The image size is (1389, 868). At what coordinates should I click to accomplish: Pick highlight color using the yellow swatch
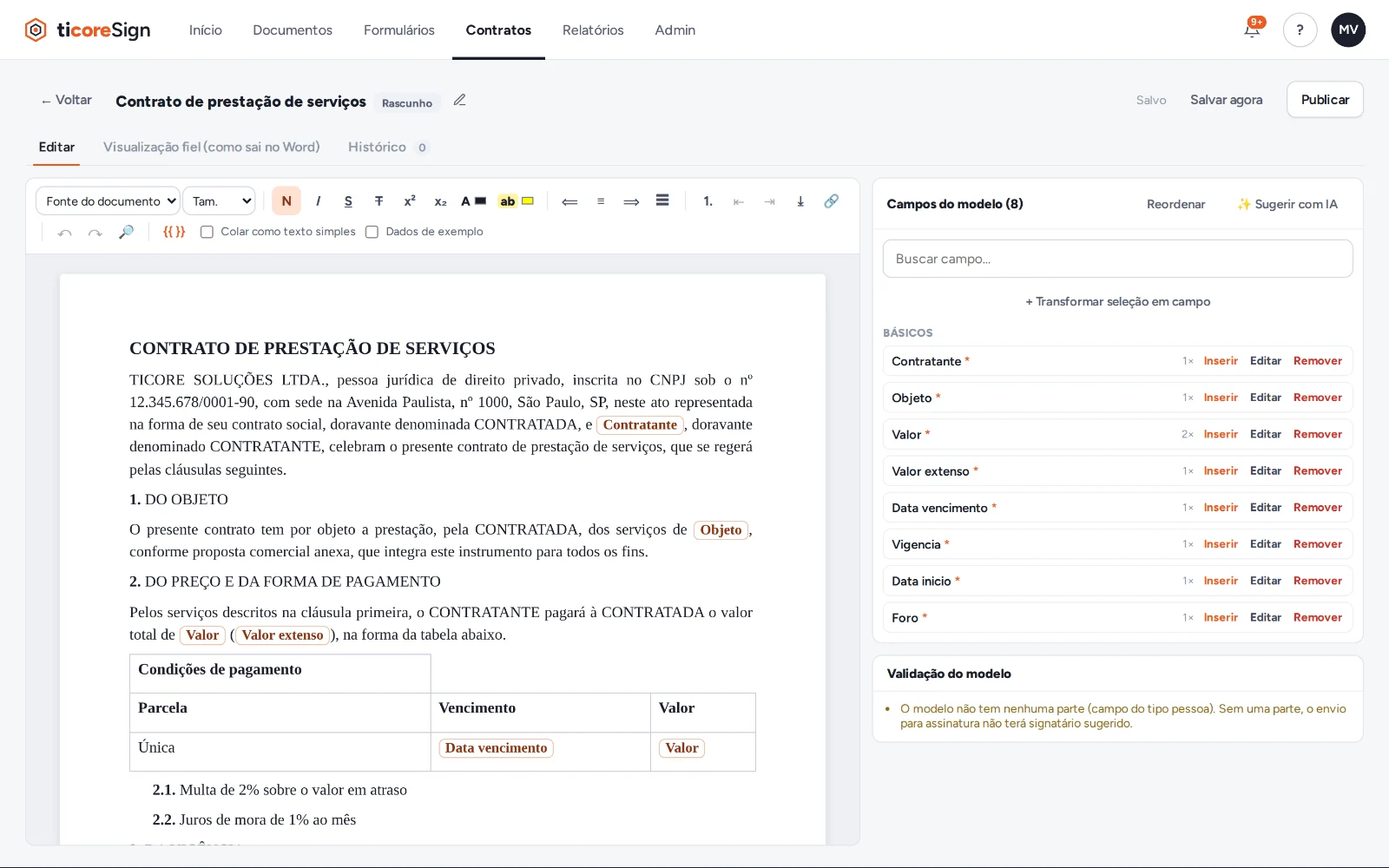tap(527, 201)
